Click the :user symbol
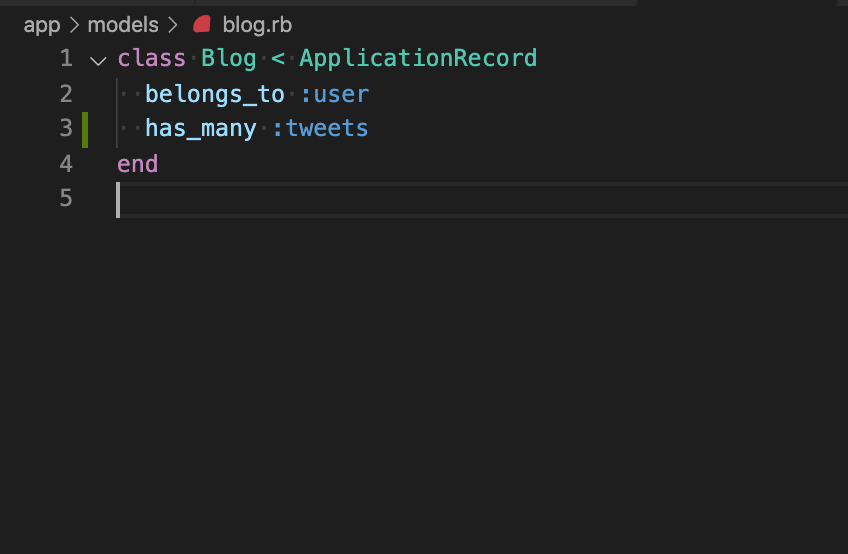Image resolution: width=848 pixels, height=554 pixels. click(x=334, y=95)
